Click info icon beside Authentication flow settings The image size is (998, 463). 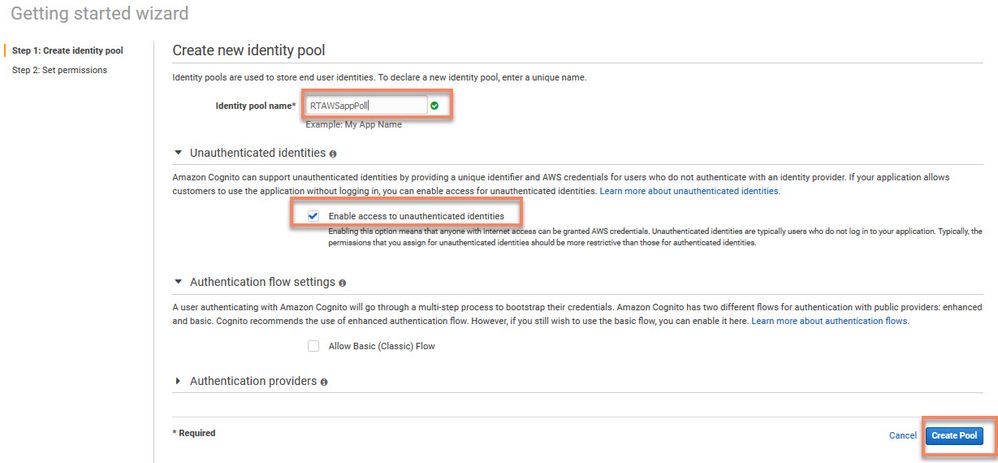pyautogui.click(x=343, y=283)
